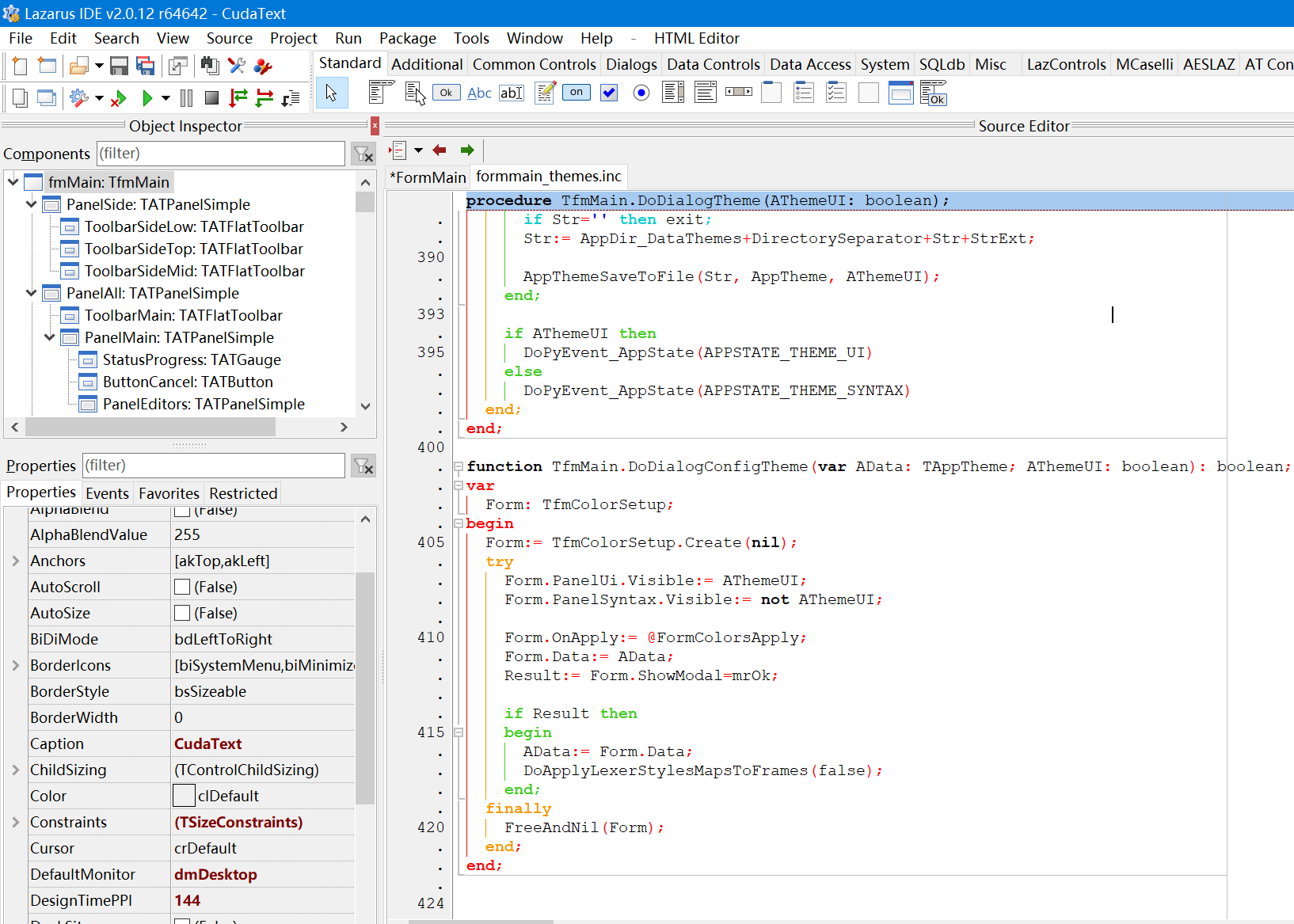Click the Components filter input field
This screenshot has width=1294, height=924.
[220, 154]
